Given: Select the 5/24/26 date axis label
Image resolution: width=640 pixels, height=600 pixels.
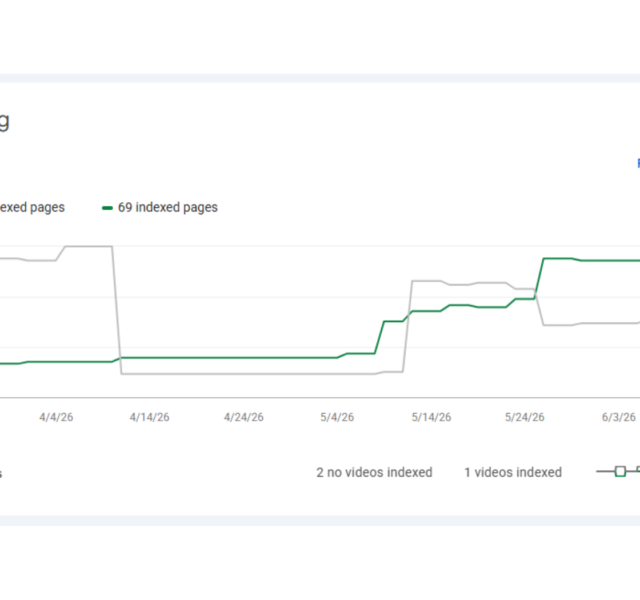Looking at the screenshot, I should pyautogui.click(x=524, y=417).
